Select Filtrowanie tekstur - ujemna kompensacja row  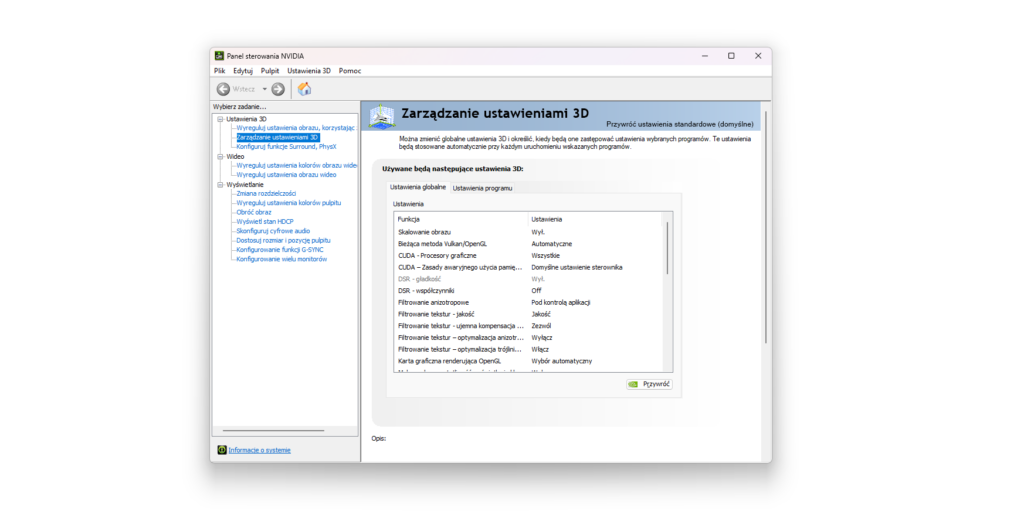(x=530, y=326)
